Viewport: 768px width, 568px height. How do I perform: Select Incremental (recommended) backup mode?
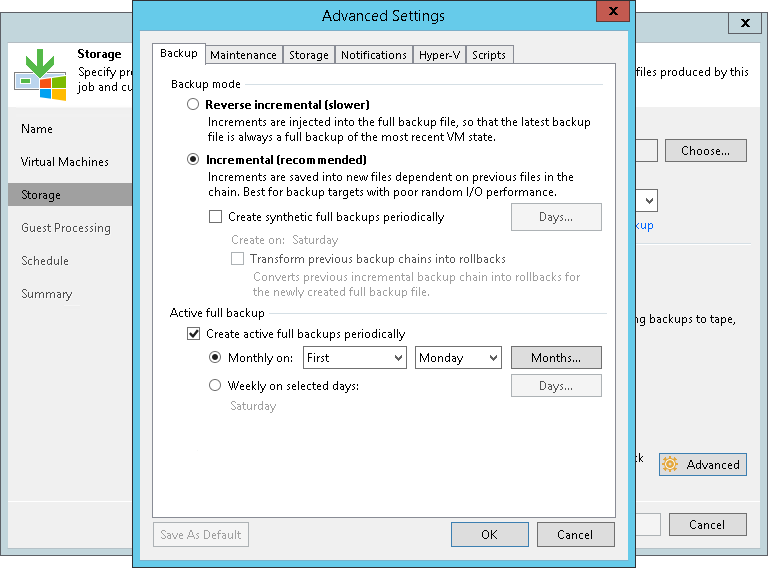(x=193, y=160)
